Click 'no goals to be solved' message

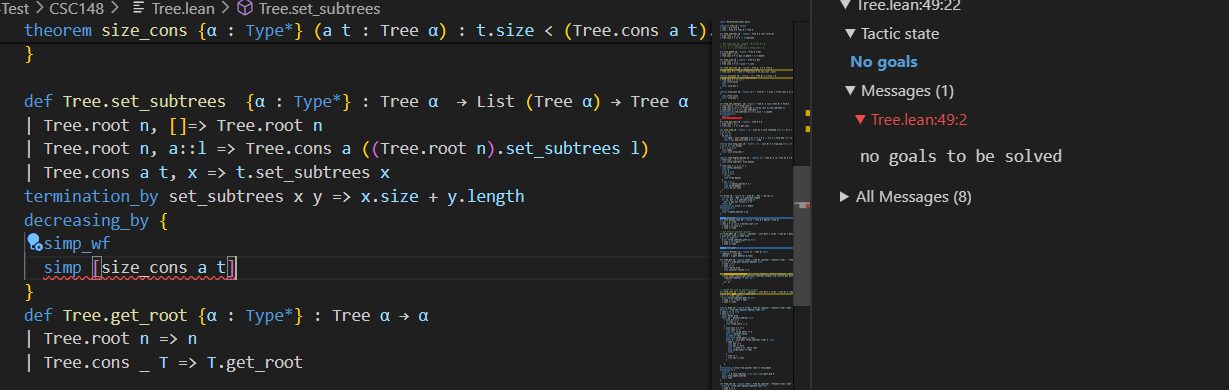point(961,156)
